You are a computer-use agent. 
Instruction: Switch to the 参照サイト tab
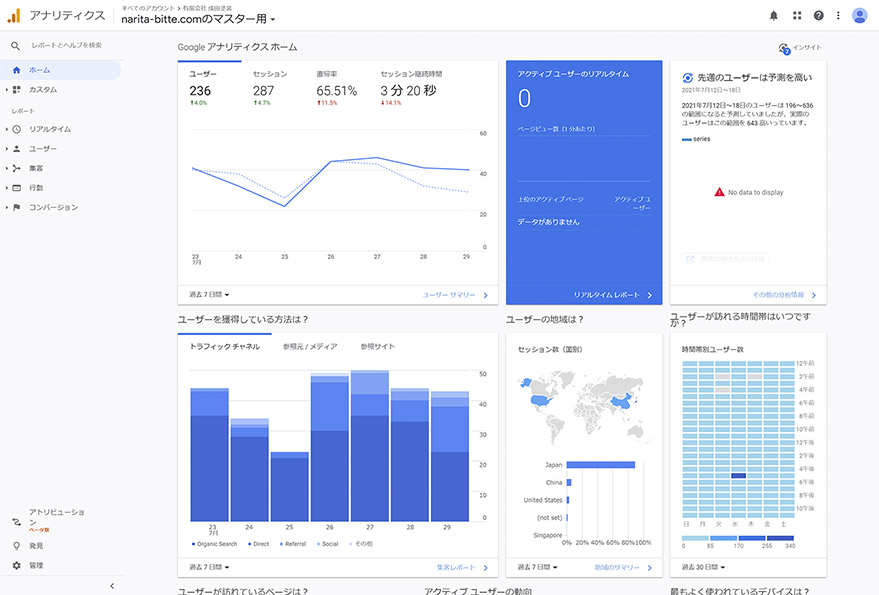(377, 347)
